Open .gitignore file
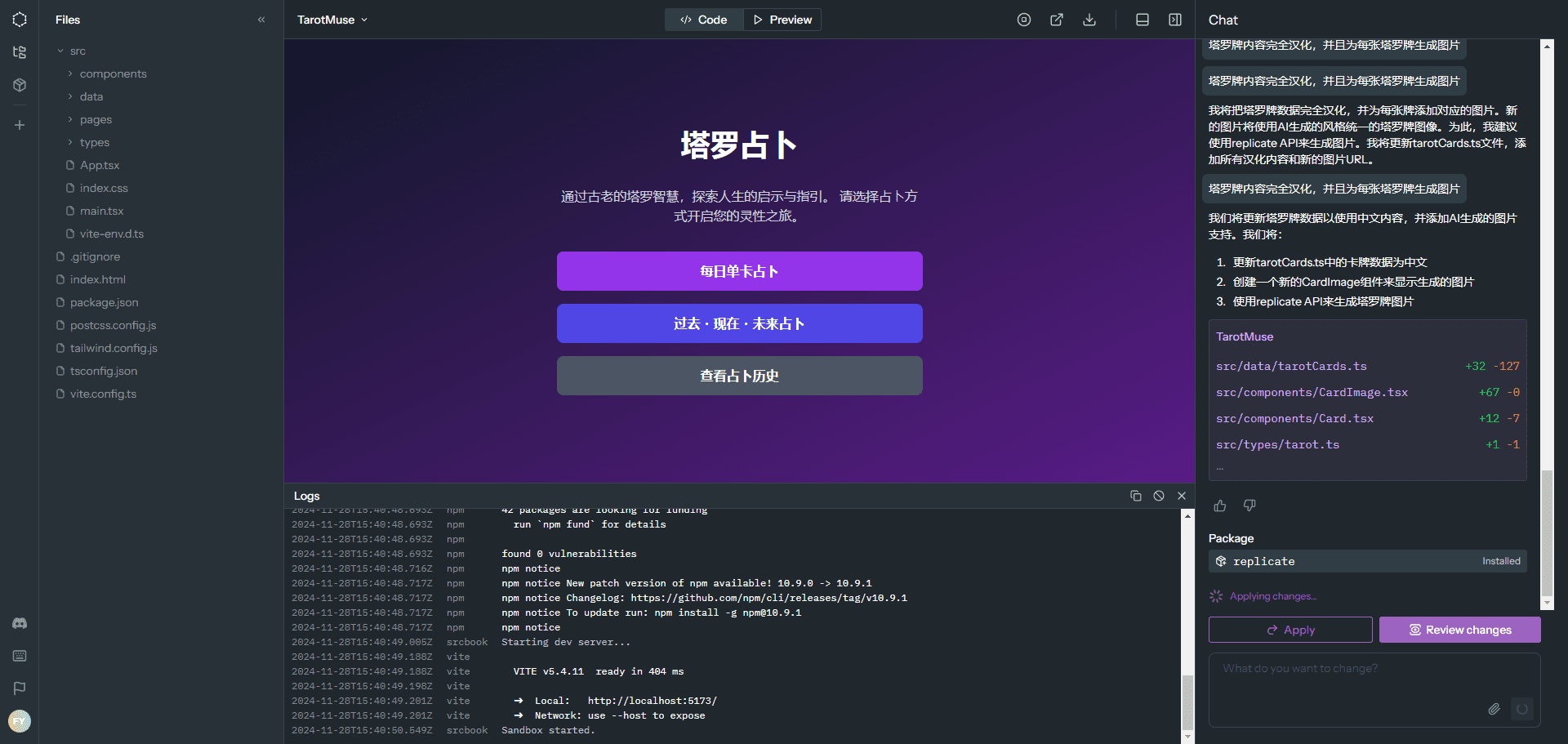The width and height of the screenshot is (1568, 744). tap(95, 256)
